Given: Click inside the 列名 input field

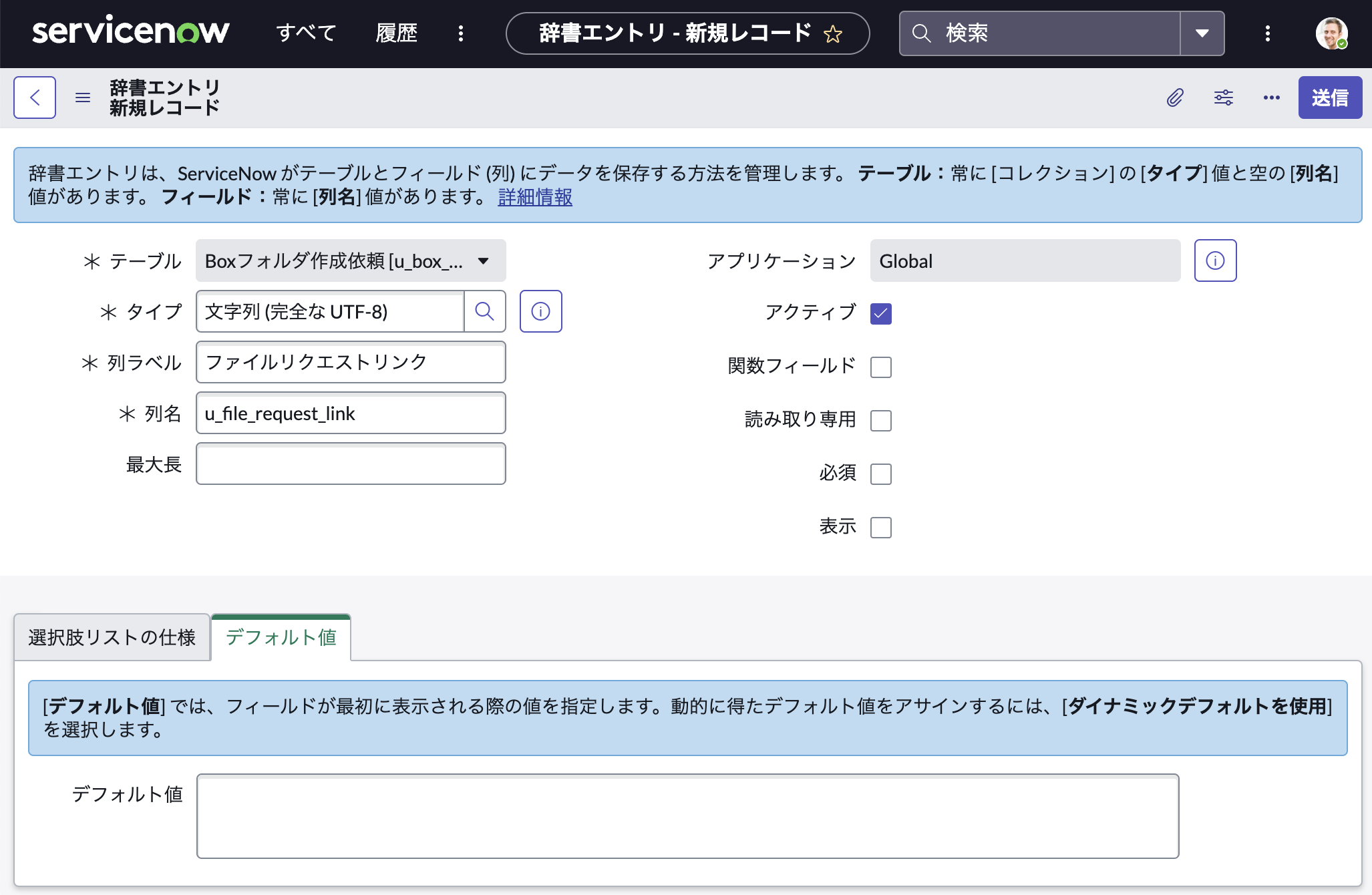Looking at the screenshot, I should (x=350, y=413).
